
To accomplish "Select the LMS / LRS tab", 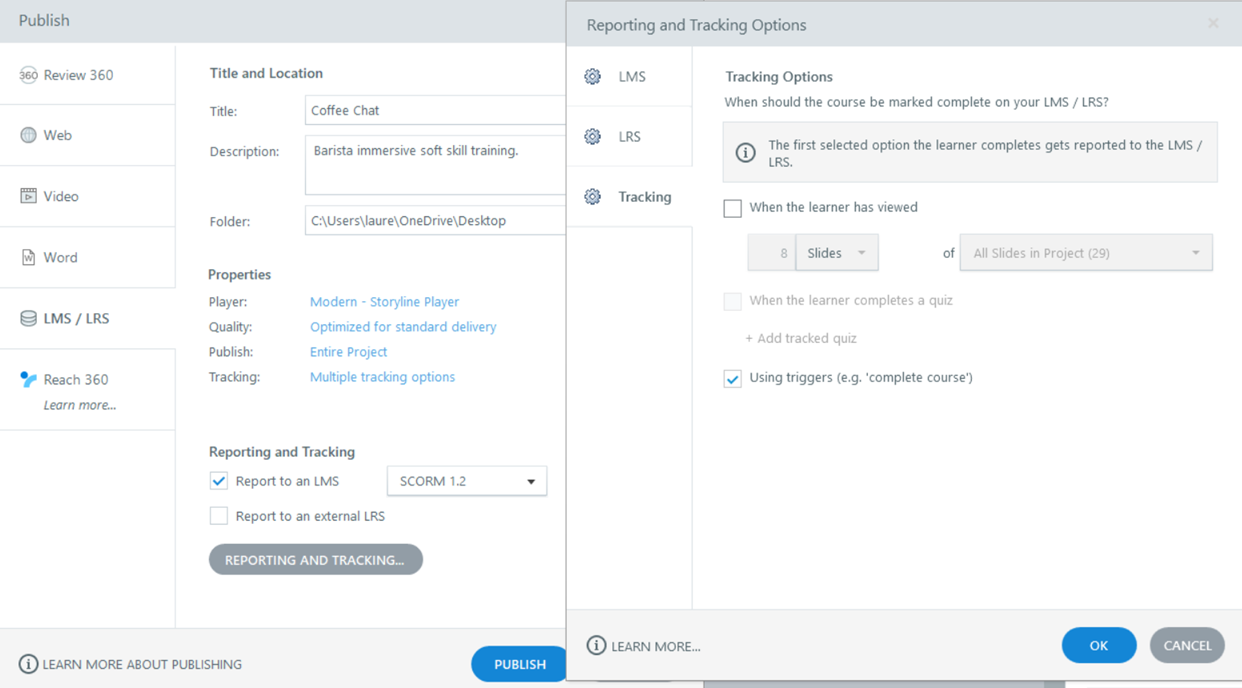I will point(87,318).
